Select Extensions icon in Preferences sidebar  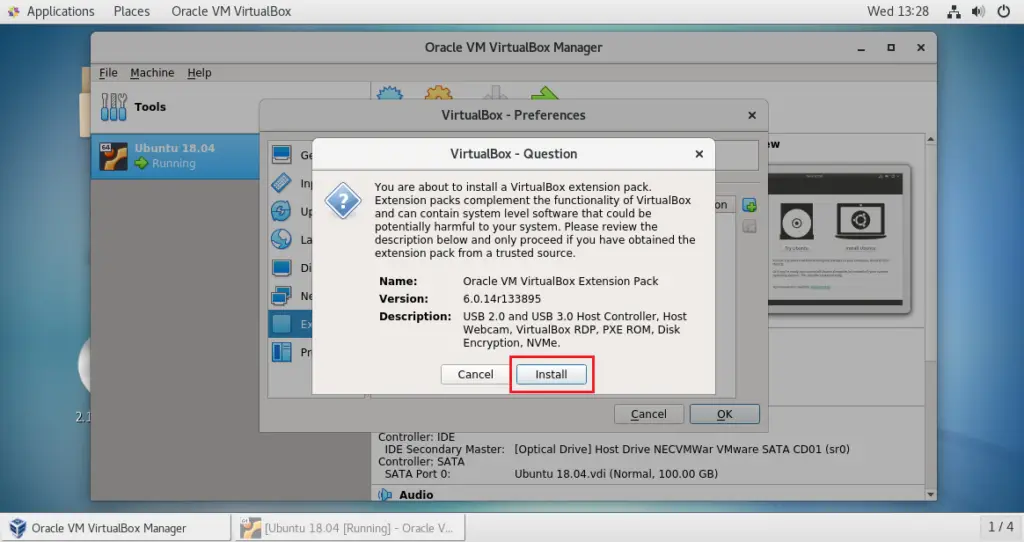point(281,324)
